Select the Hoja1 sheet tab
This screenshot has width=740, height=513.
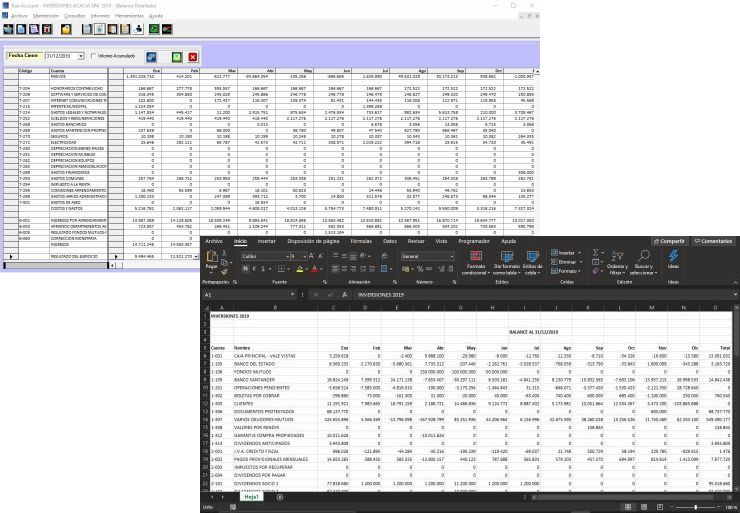[x=251, y=497]
